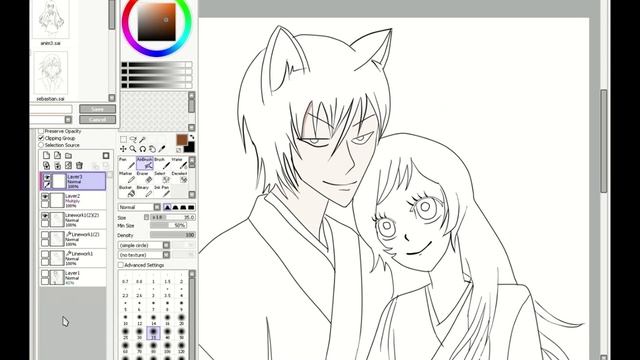The width and height of the screenshot is (640, 360).
Task: Click the Save button
Action: 98,109
